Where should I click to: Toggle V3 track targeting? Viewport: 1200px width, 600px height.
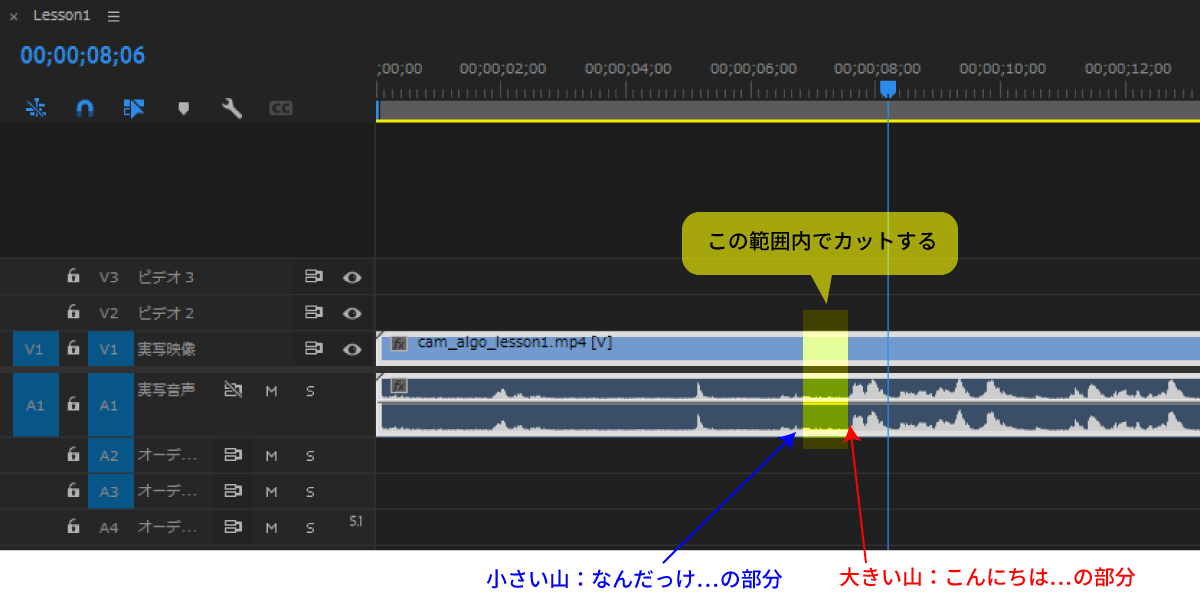109,277
